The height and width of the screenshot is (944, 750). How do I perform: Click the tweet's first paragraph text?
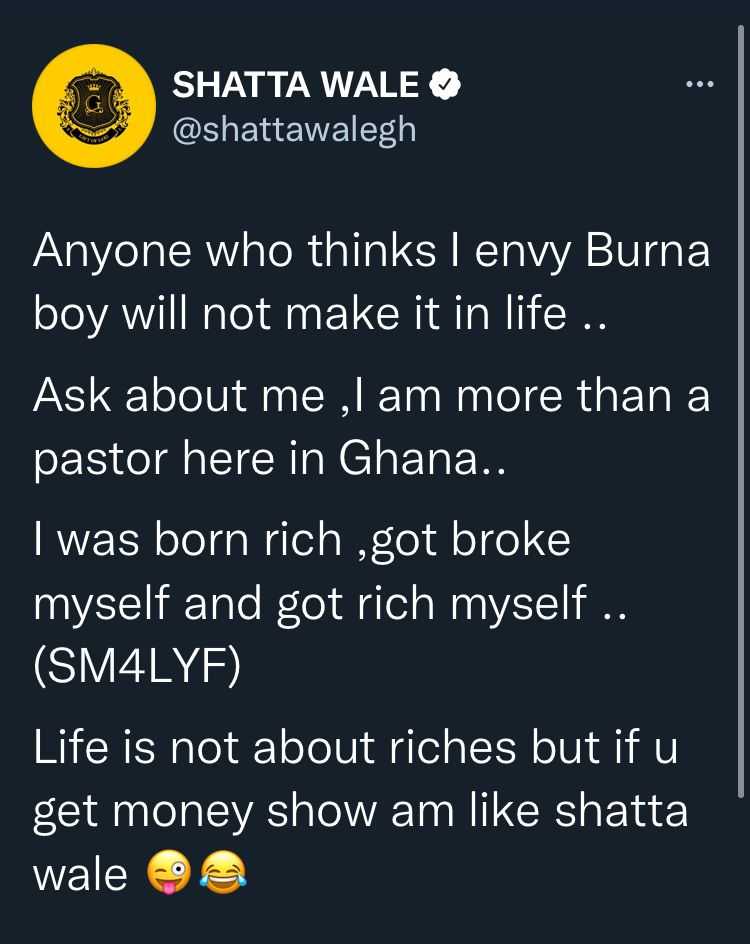(373, 280)
